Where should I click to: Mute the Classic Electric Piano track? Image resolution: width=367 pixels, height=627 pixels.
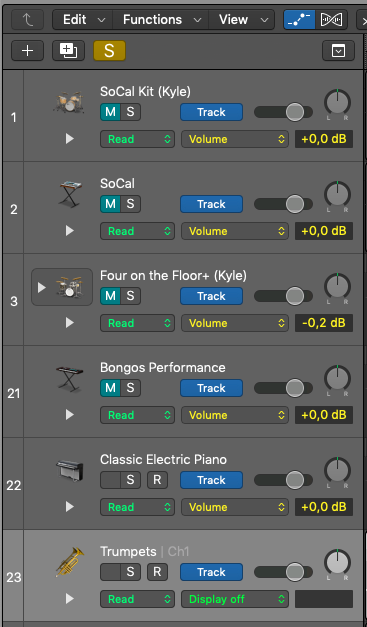[110, 480]
